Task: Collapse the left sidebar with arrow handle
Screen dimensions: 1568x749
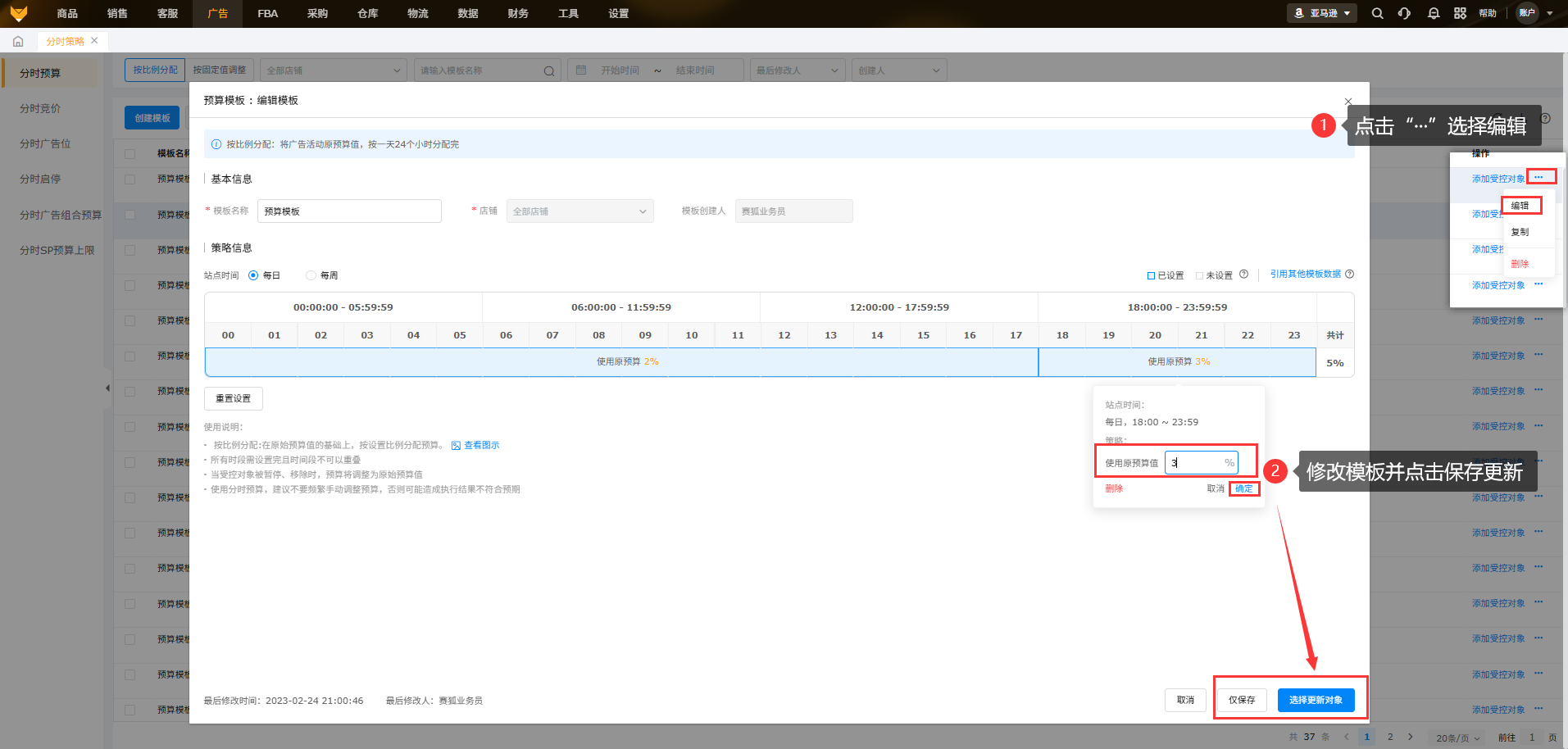Action: pyautogui.click(x=107, y=388)
